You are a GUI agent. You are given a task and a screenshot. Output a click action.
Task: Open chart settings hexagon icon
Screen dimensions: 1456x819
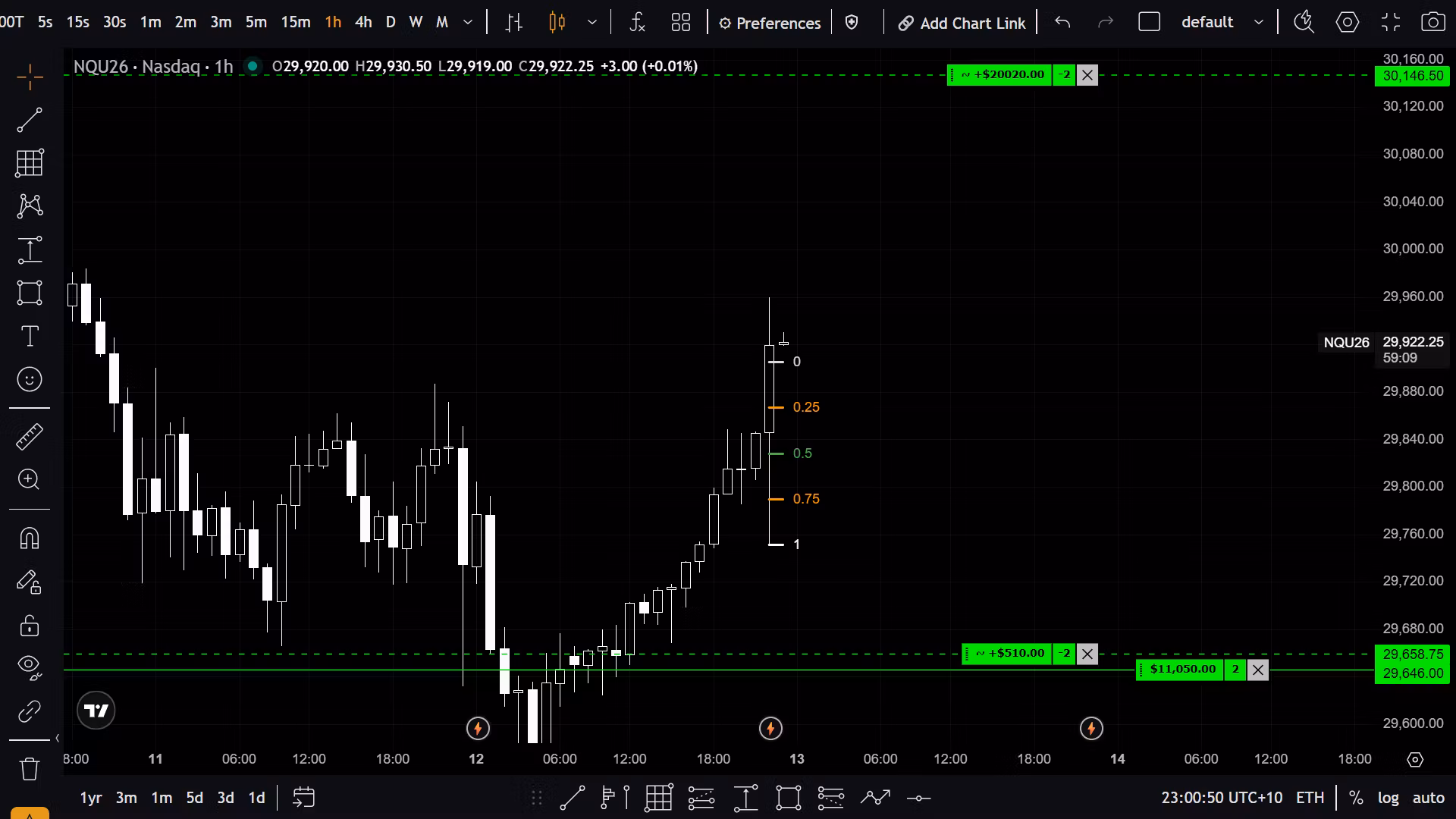1348,23
